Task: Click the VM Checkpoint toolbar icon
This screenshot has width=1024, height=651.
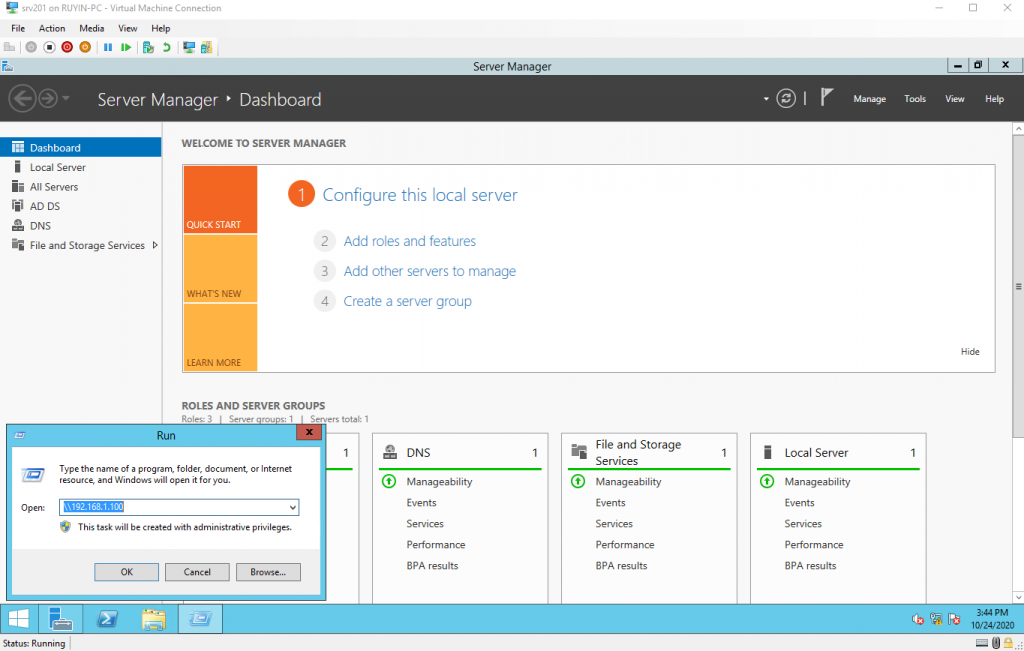Action: [x=148, y=47]
